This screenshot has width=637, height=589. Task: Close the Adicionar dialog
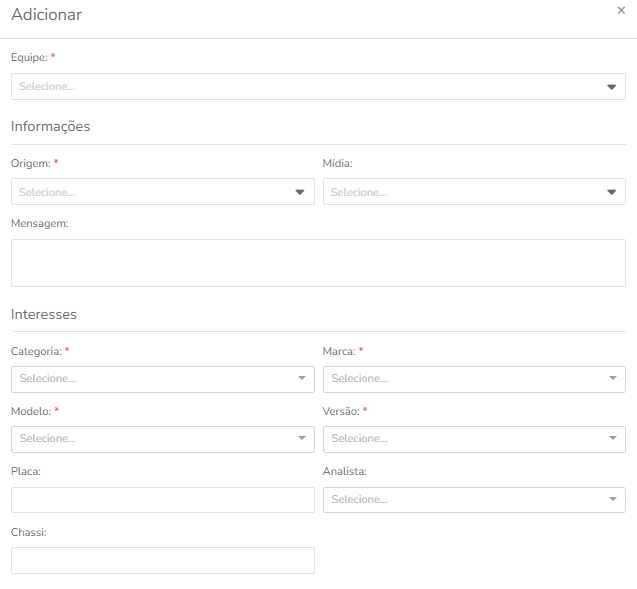(x=621, y=11)
